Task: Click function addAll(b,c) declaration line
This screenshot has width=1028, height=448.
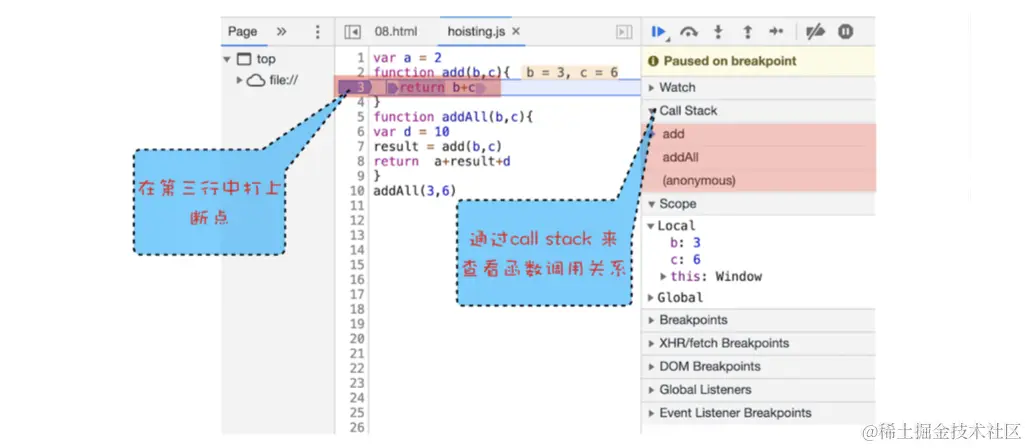Action: (454, 117)
